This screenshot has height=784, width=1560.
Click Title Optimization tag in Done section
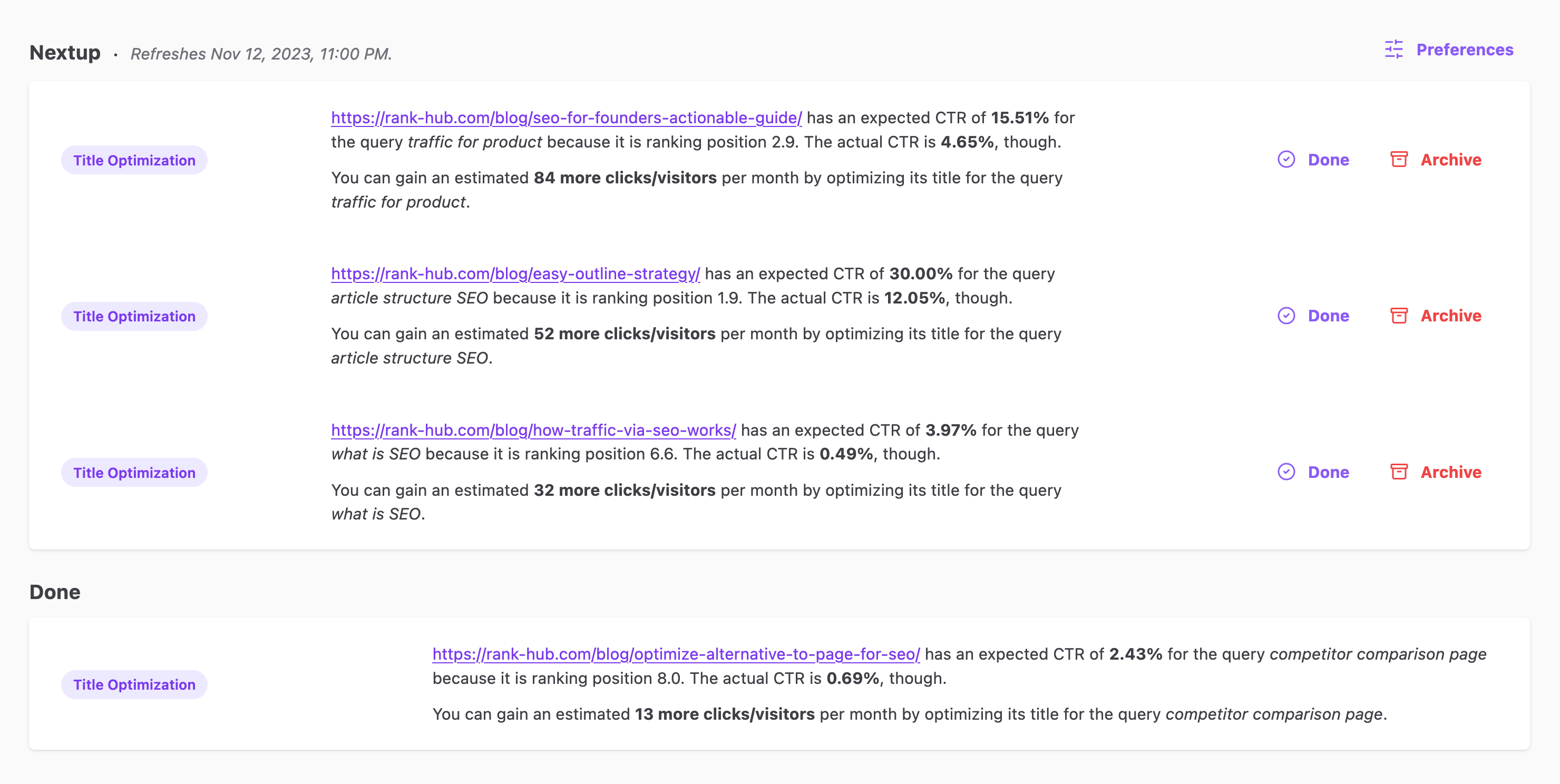(x=134, y=685)
